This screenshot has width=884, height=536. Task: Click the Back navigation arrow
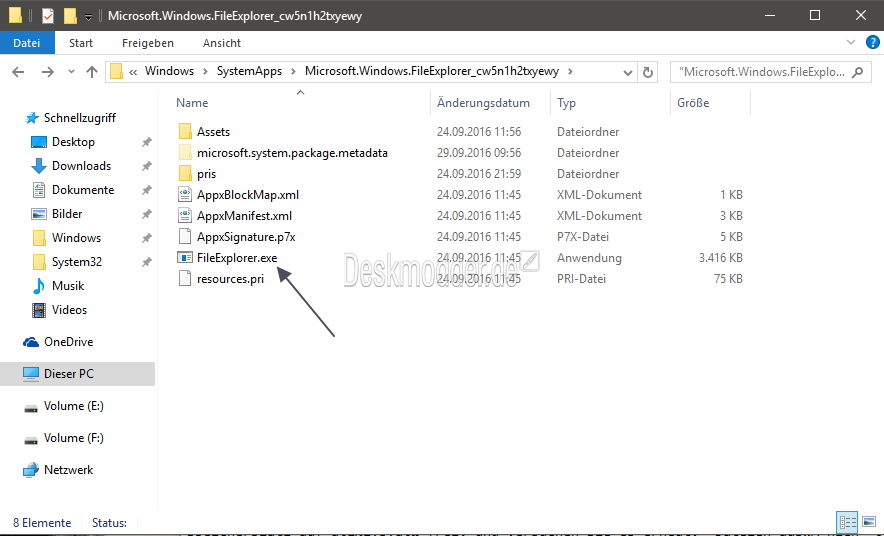click(x=18, y=72)
